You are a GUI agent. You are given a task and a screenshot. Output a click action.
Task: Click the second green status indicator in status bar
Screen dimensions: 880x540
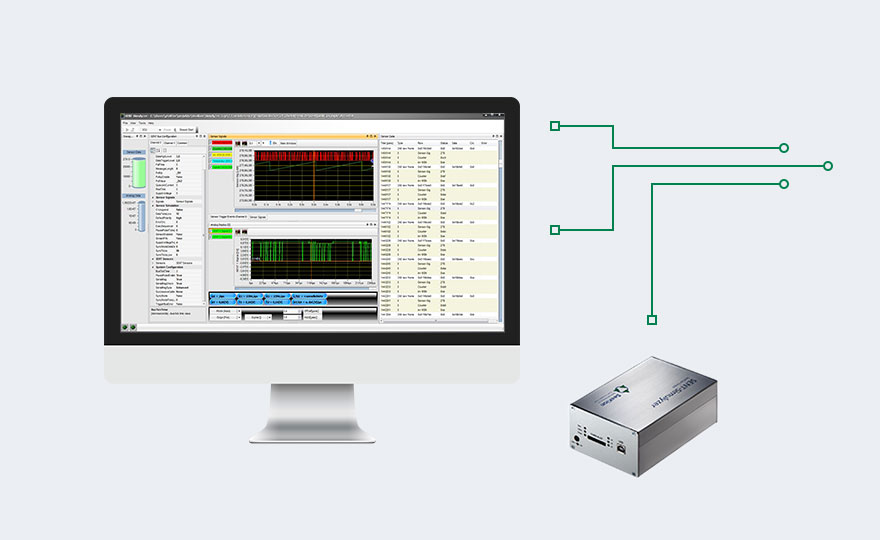point(133,327)
